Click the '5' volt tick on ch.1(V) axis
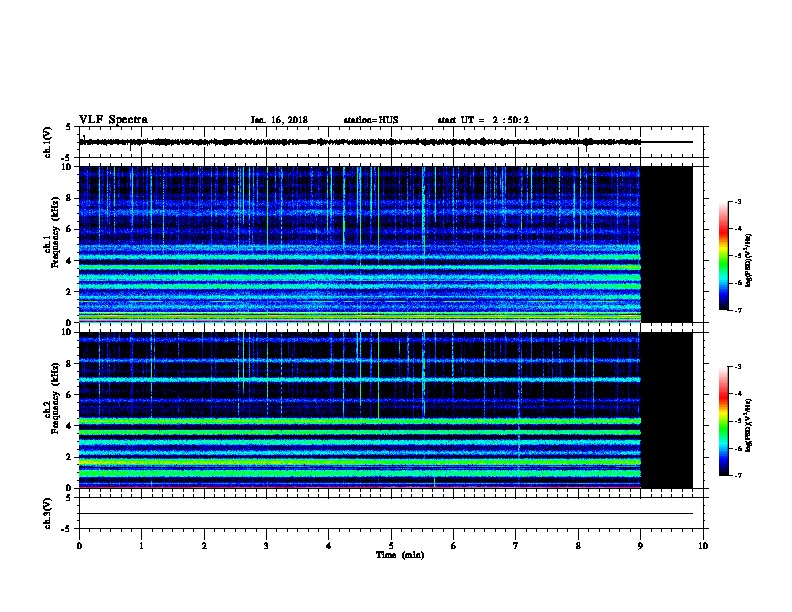The image size is (792, 612). [x=69, y=127]
